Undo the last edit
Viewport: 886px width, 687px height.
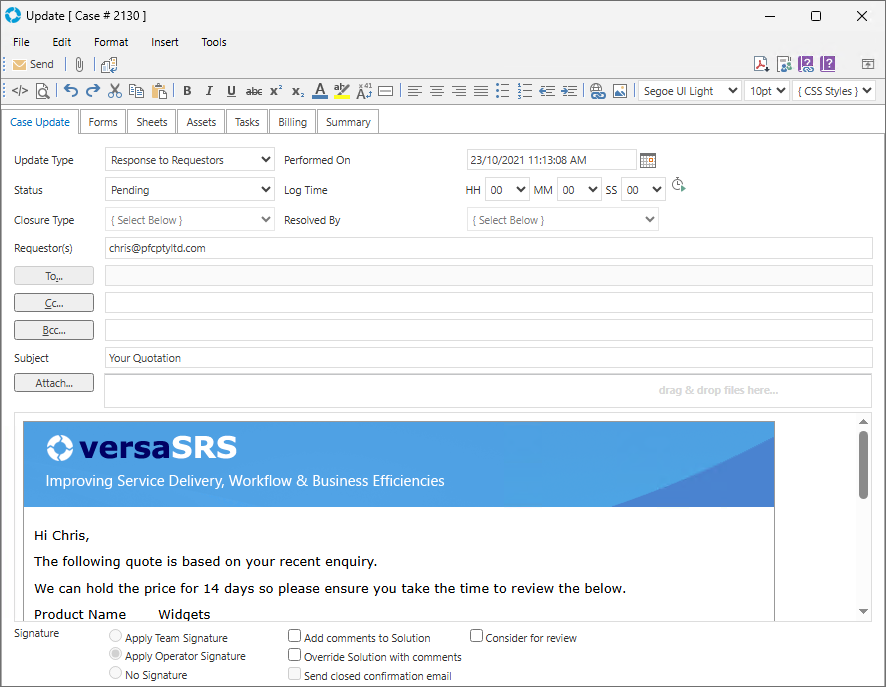tap(71, 90)
